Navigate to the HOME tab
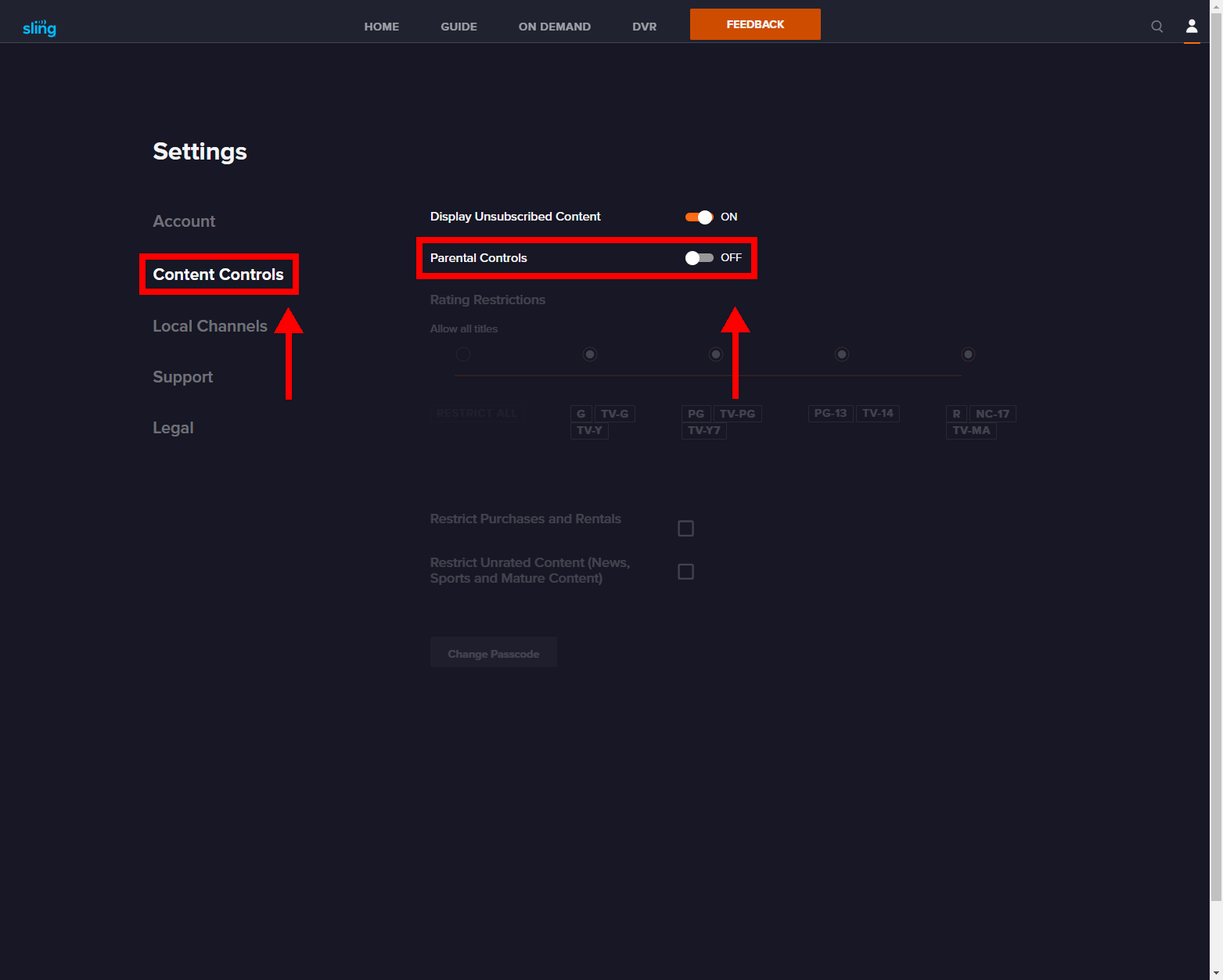 click(381, 26)
